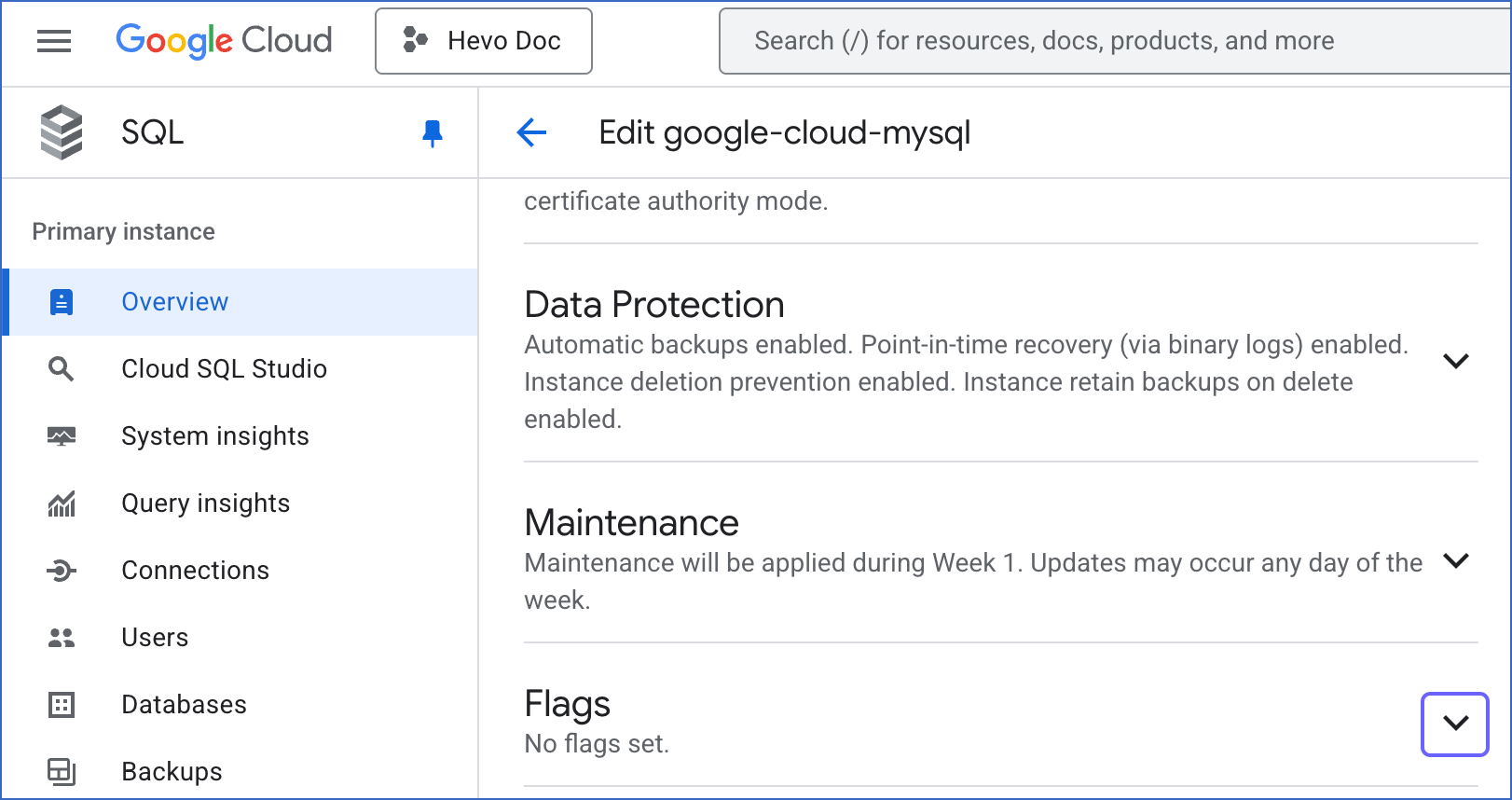This screenshot has height=800, width=1512.
Task: Expand the Flags section chevron
Action: click(1455, 724)
